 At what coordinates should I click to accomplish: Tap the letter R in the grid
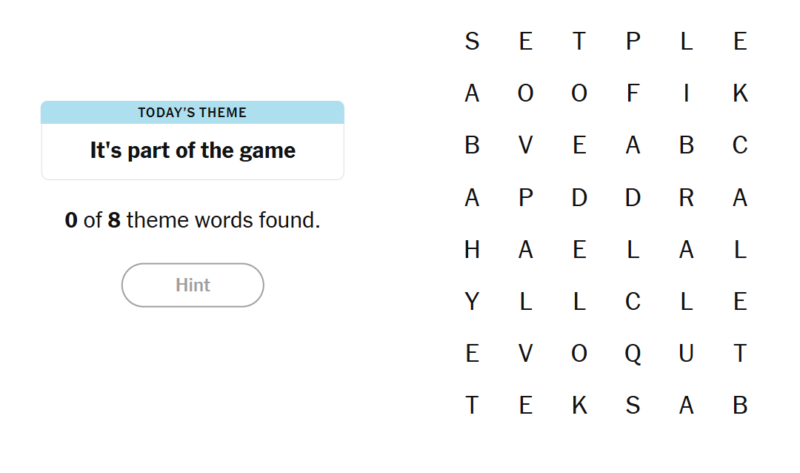point(686,198)
